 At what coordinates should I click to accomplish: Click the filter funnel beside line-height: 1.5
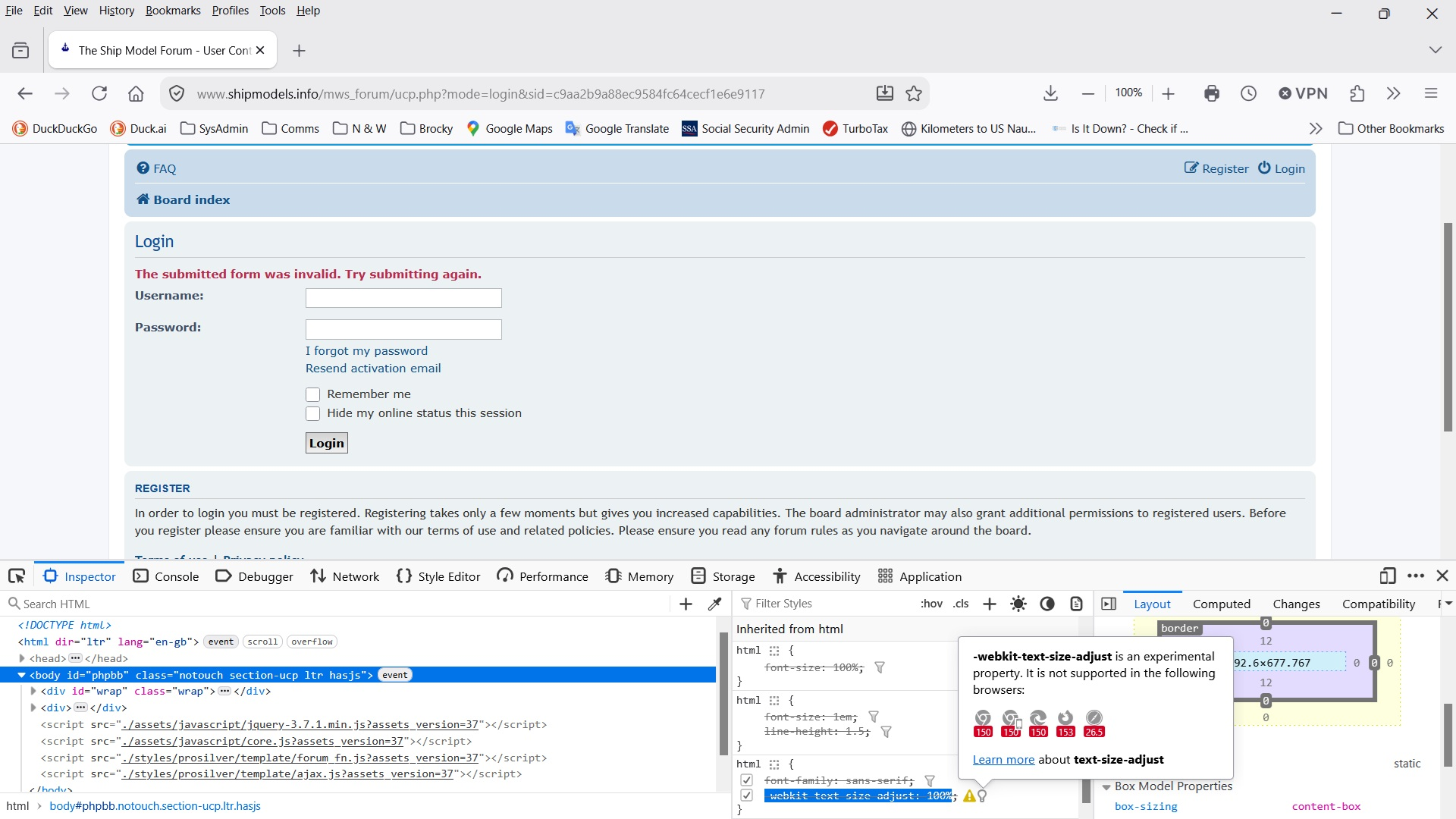[886, 732]
